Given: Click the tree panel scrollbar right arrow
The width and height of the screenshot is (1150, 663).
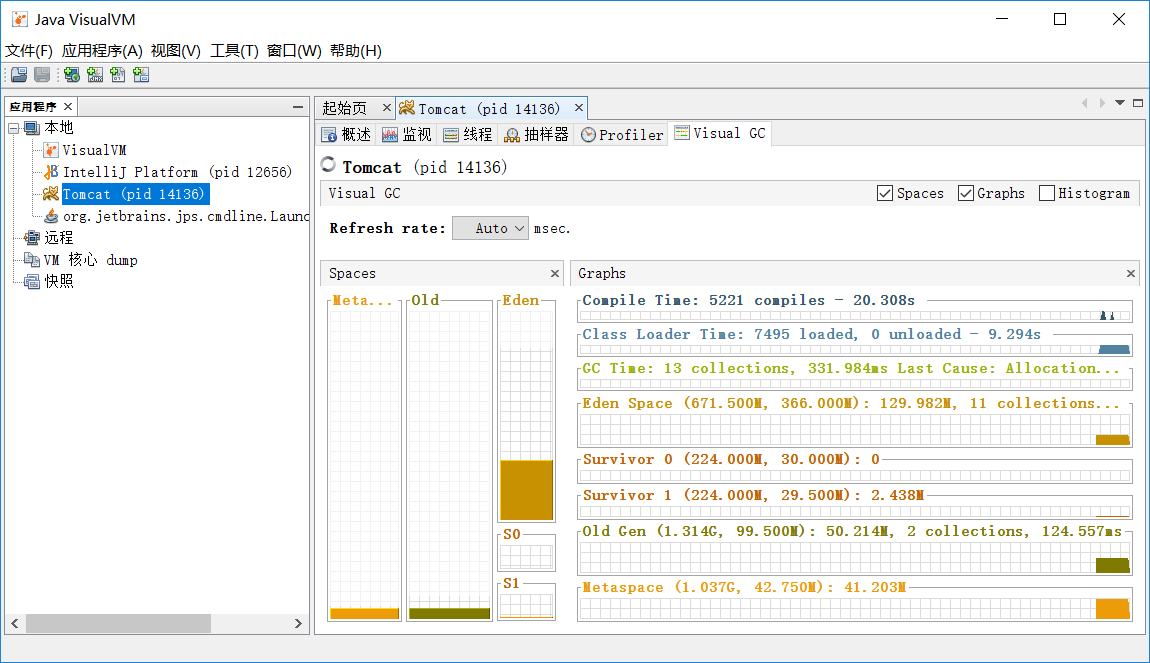Looking at the screenshot, I should click(299, 623).
